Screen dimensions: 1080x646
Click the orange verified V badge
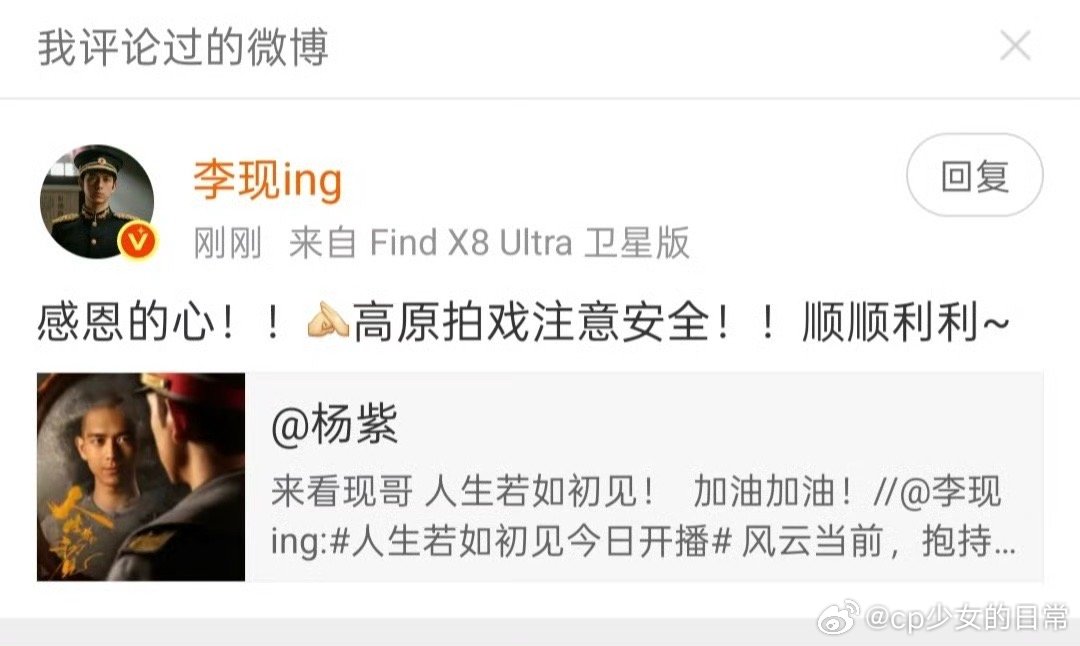(138, 241)
